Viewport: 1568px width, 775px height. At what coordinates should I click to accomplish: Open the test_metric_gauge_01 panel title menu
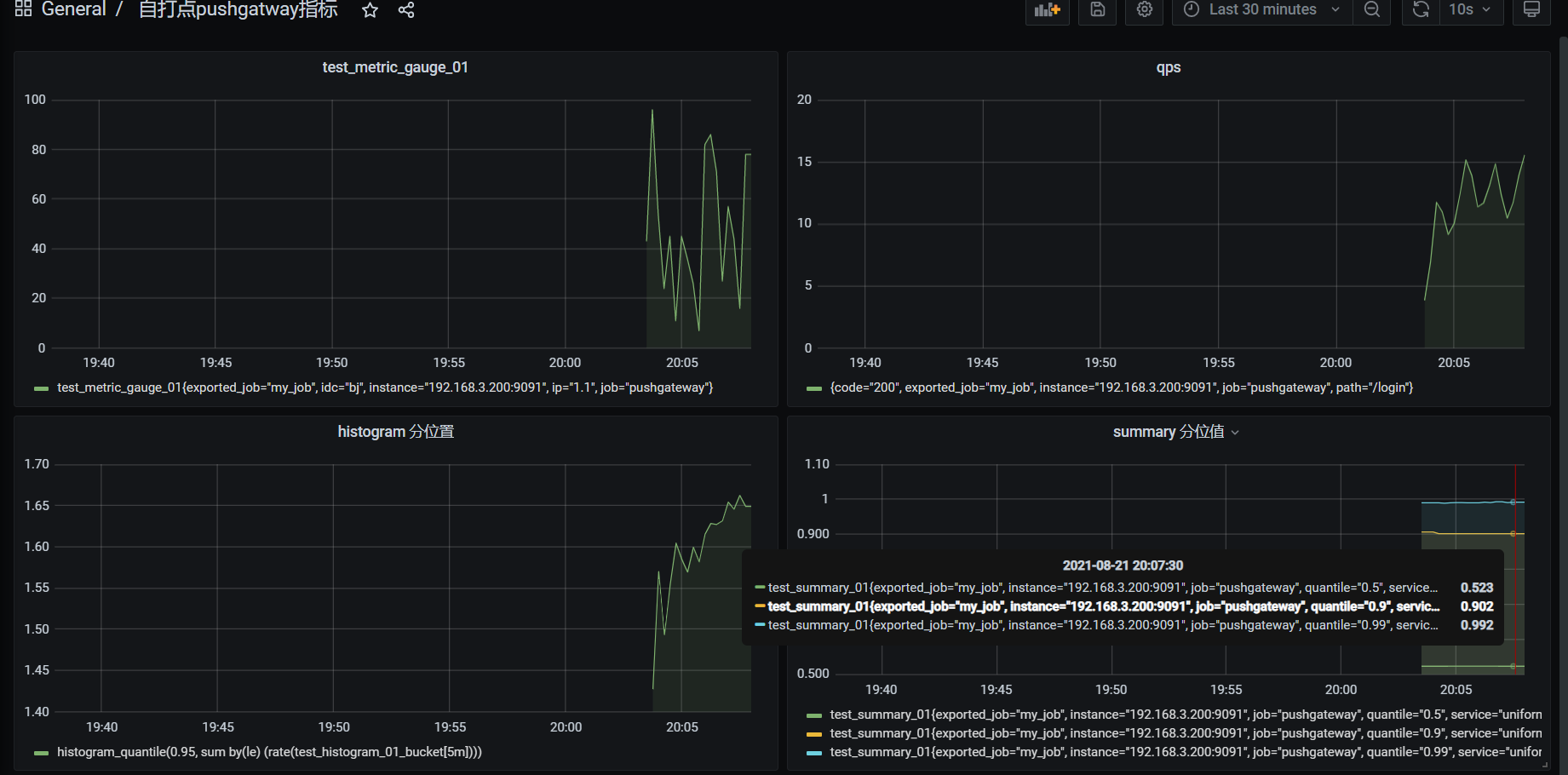[395, 67]
